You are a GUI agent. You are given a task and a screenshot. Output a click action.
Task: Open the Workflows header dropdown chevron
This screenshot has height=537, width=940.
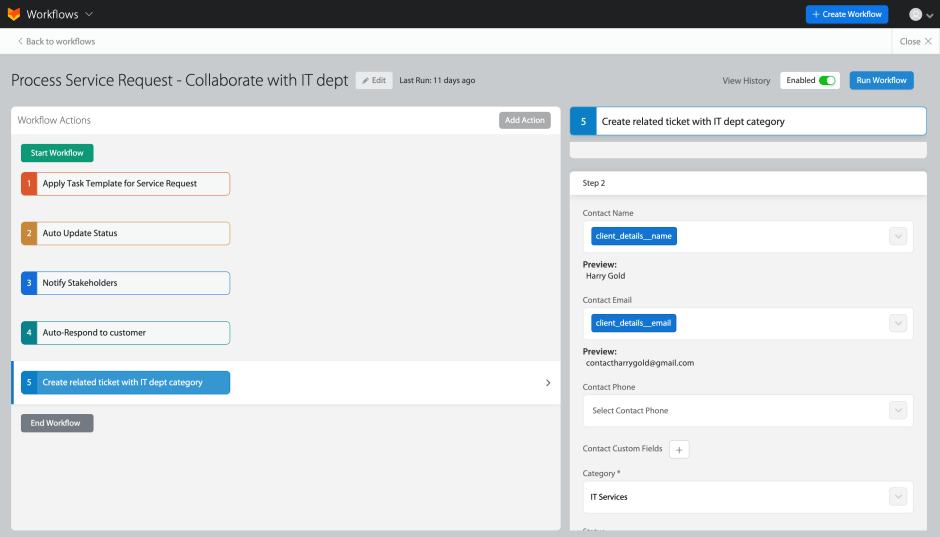(89, 14)
